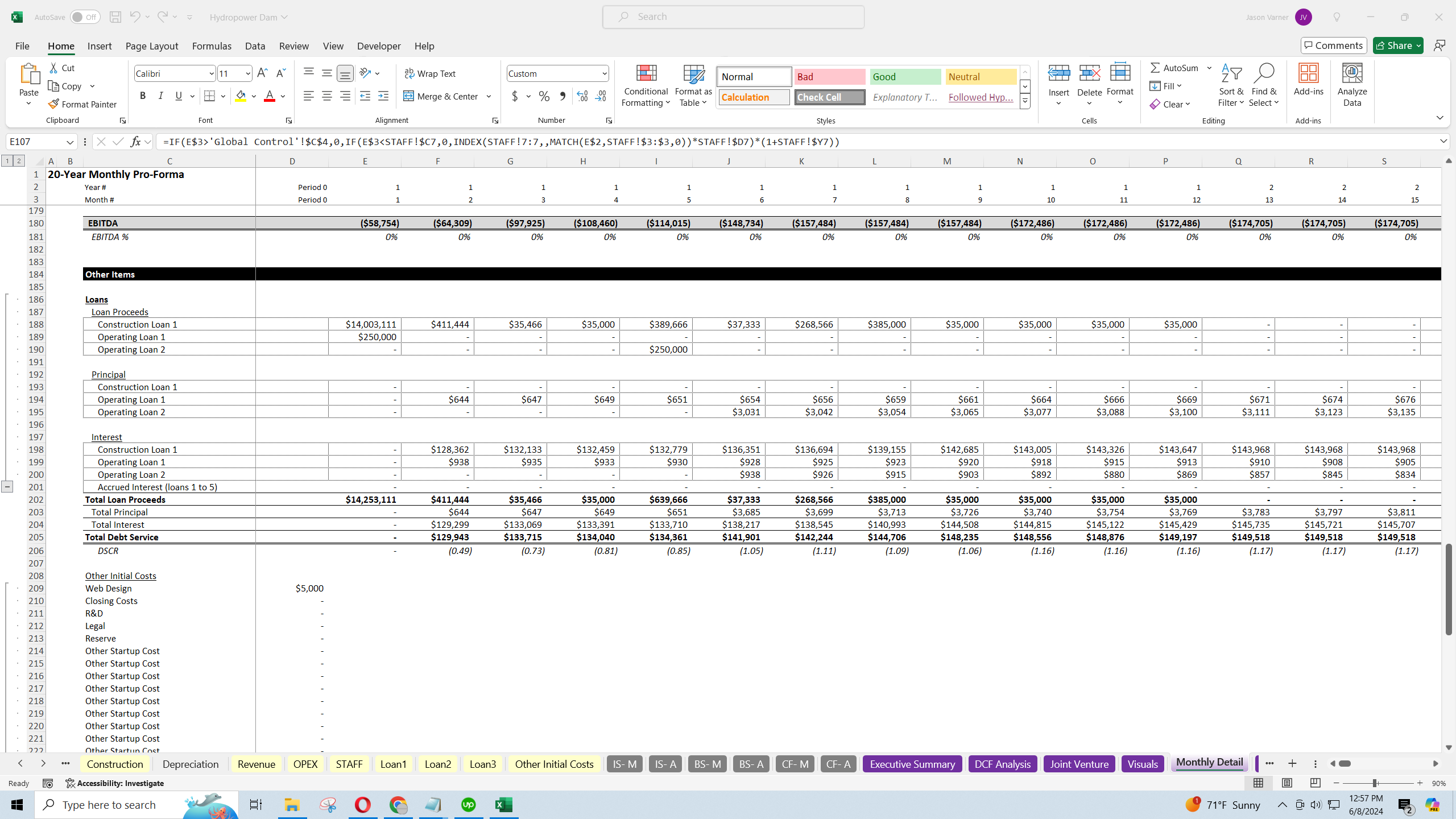Click the orientation text-angle icon

[x=365, y=73]
